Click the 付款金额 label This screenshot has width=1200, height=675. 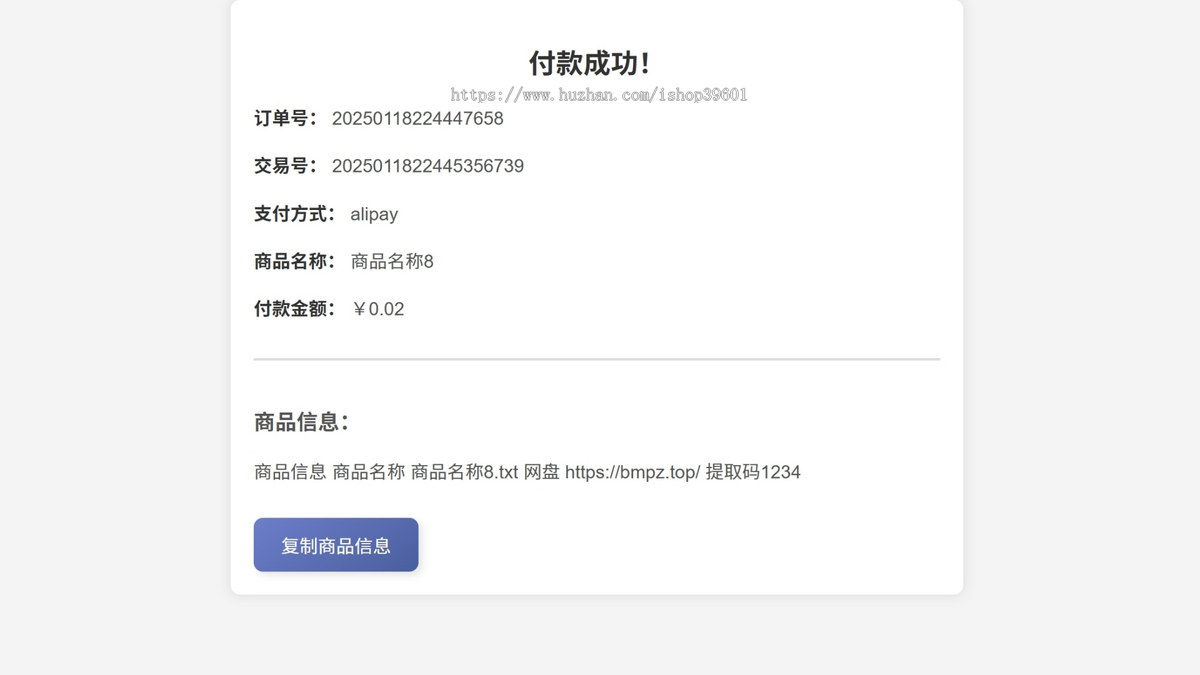click(x=295, y=309)
